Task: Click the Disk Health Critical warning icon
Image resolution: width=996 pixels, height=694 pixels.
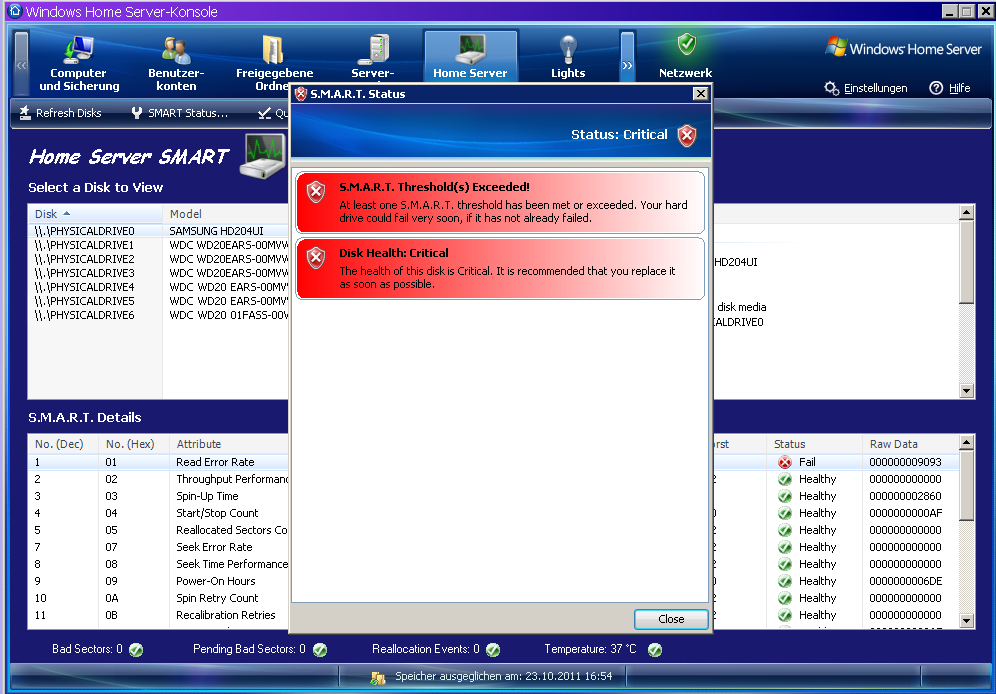Action: pyautogui.click(x=316, y=257)
